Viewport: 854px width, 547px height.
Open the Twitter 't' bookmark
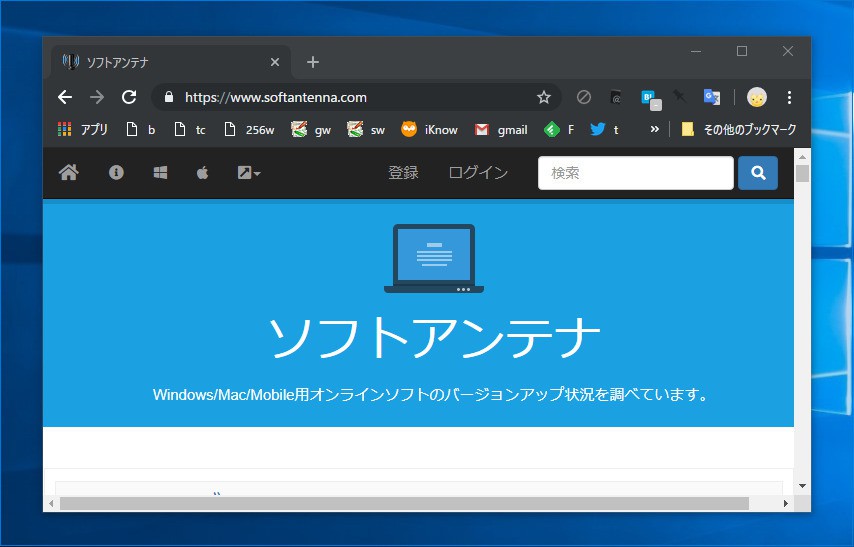pos(604,130)
